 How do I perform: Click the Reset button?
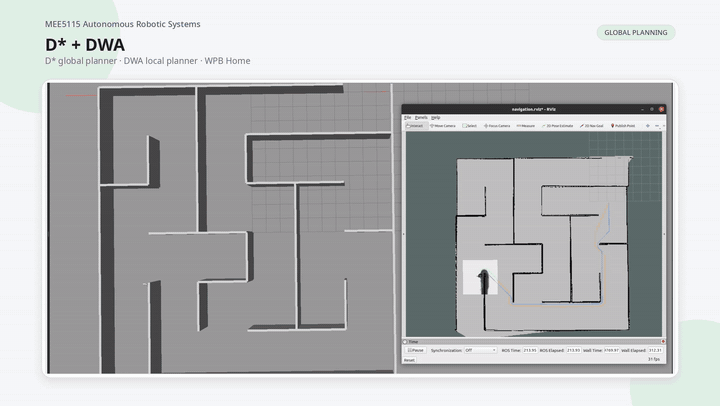point(409,360)
